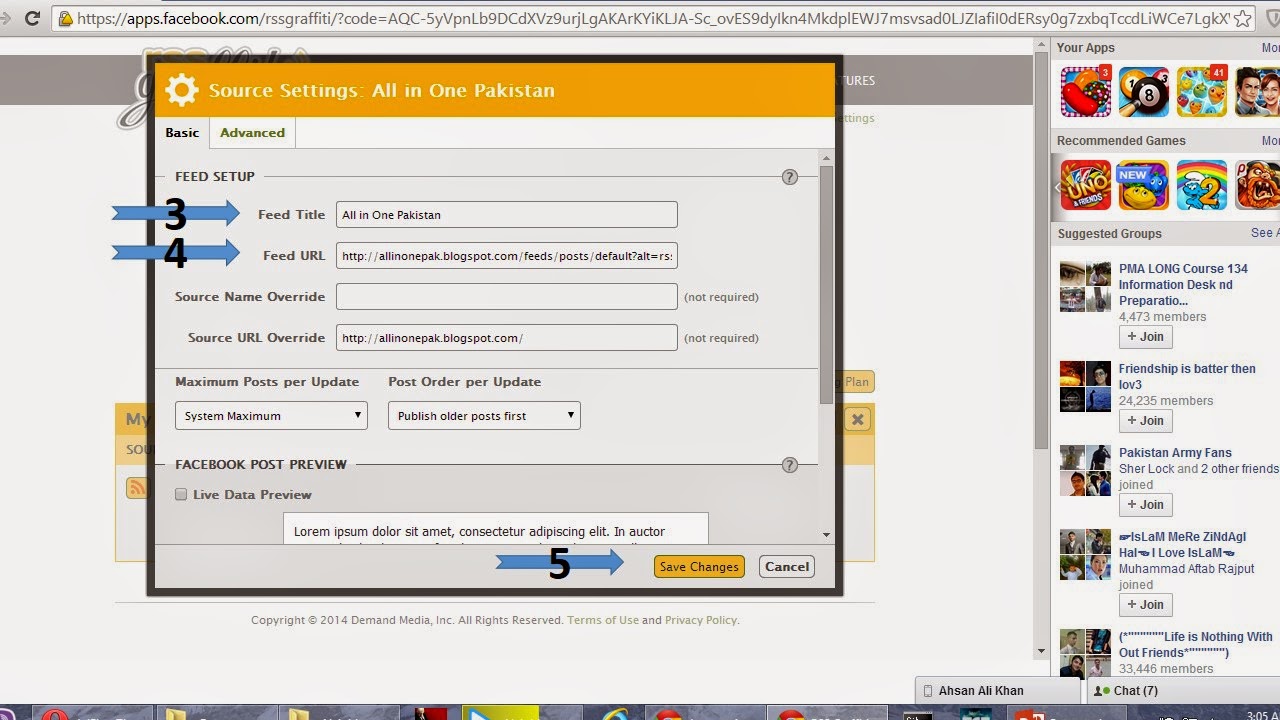
Task: Open the Smurfs 2 rainbow game icon
Action: pyautogui.click(x=1201, y=184)
